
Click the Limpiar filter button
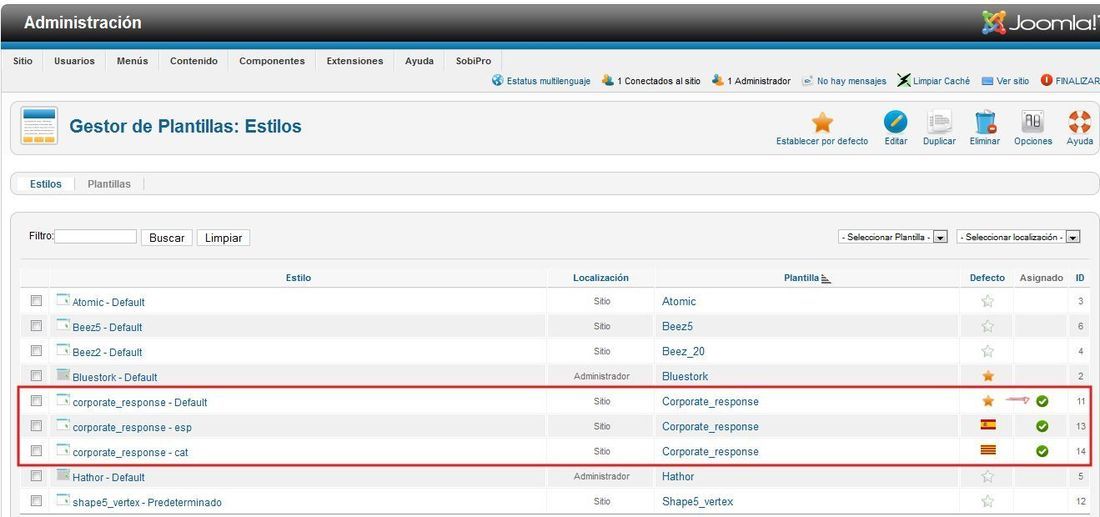223,238
